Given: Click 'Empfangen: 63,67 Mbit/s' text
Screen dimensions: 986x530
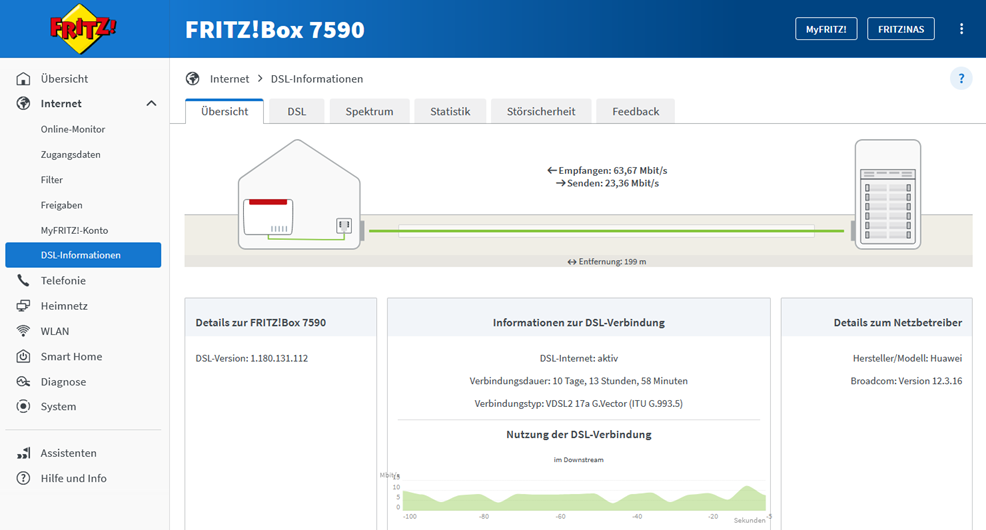Looking at the screenshot, I should coord(607,170).
